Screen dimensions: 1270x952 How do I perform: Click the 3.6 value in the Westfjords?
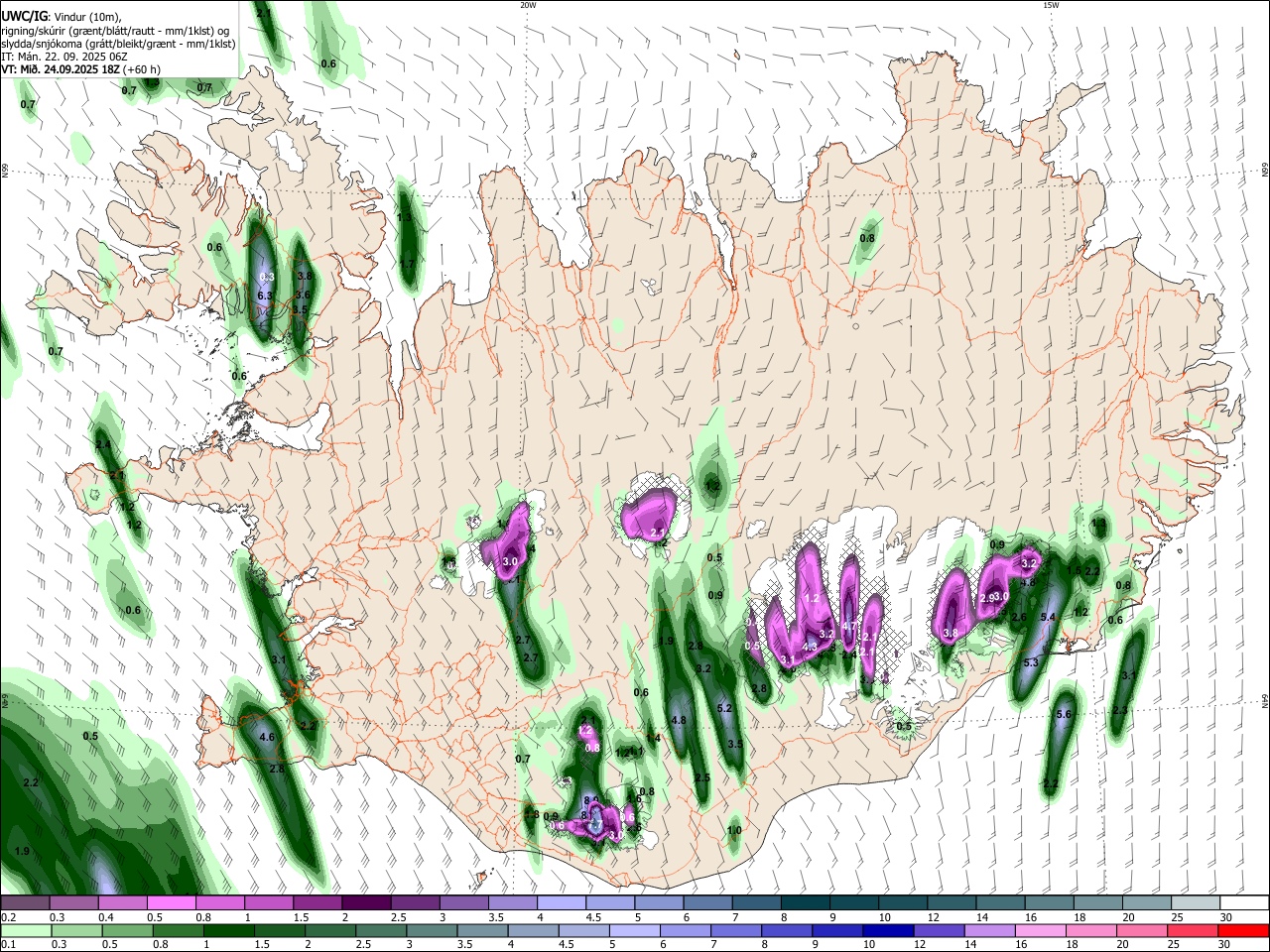(304, 295)
